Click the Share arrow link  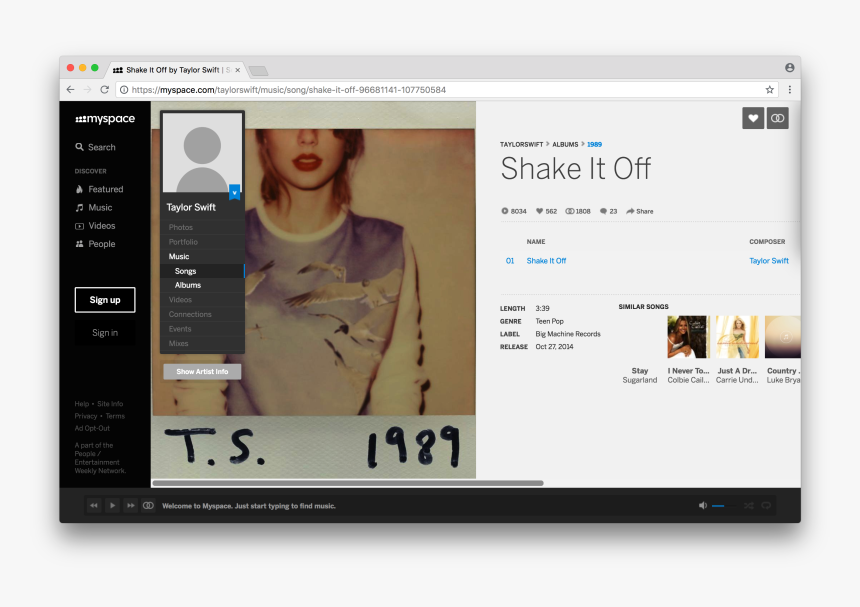point(640,211)
